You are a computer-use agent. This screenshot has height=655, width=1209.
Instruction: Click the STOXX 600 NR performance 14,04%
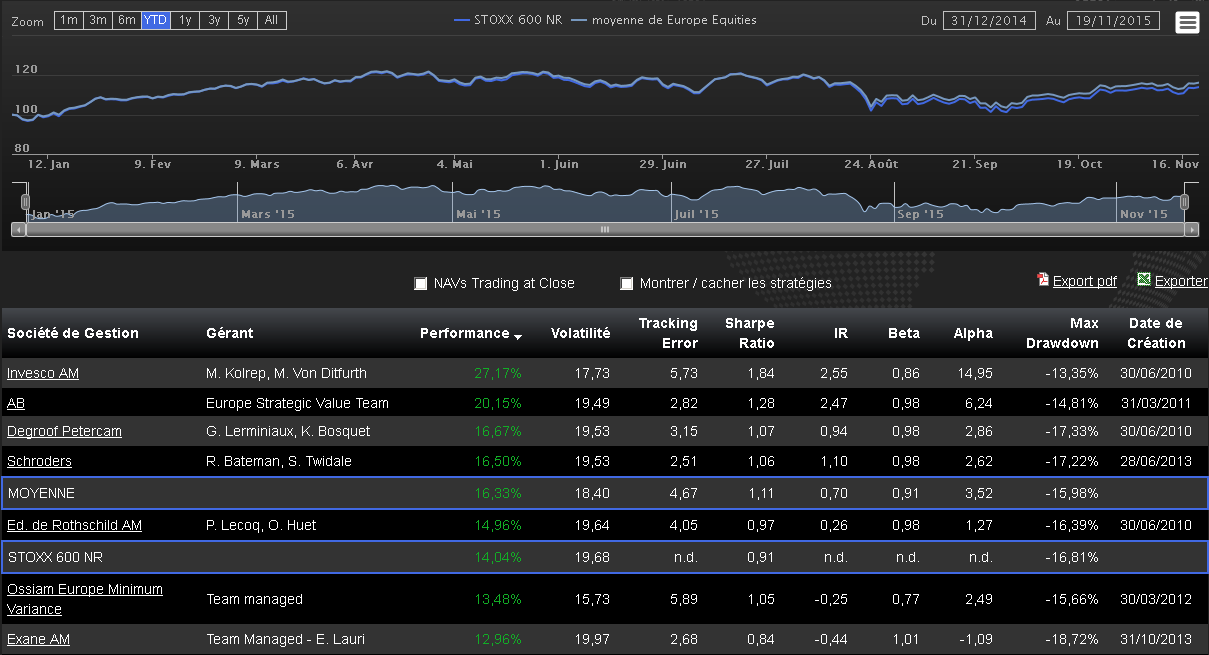coord(498,557)
